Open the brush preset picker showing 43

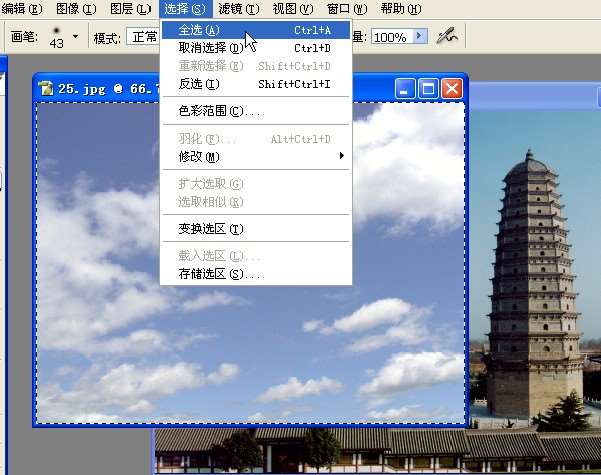73,37
